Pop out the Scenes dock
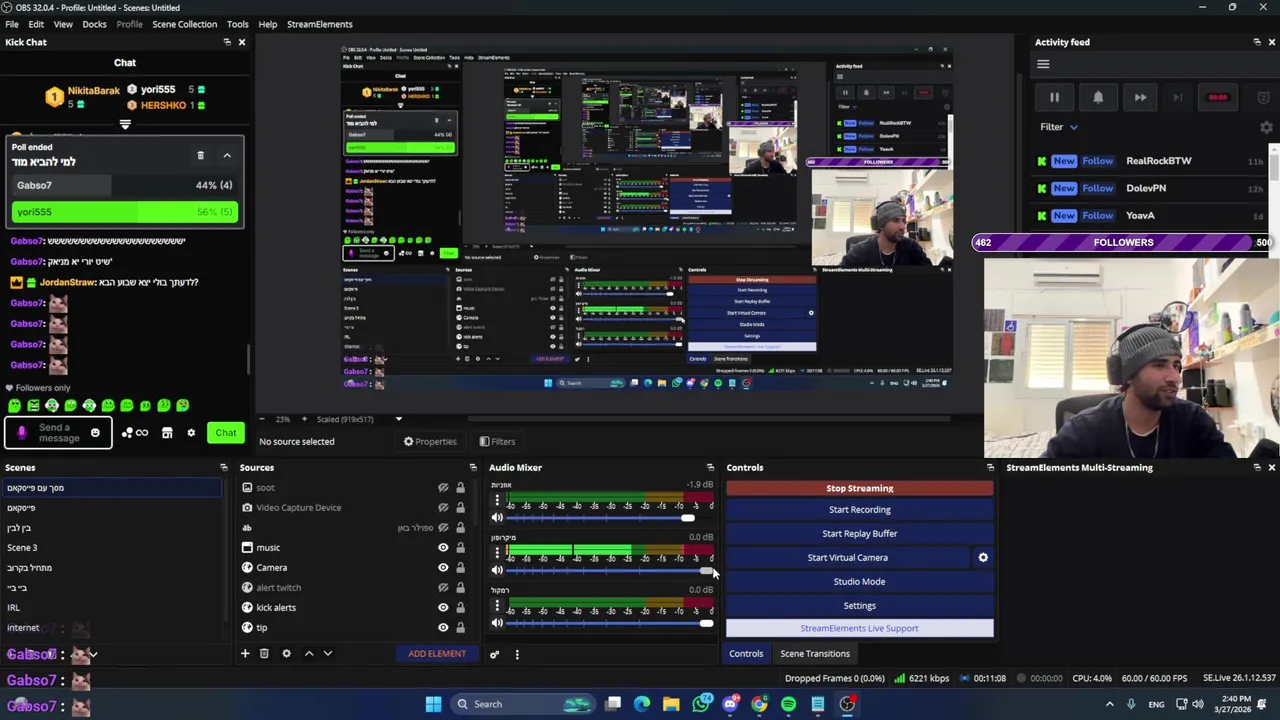 (223, 467)
